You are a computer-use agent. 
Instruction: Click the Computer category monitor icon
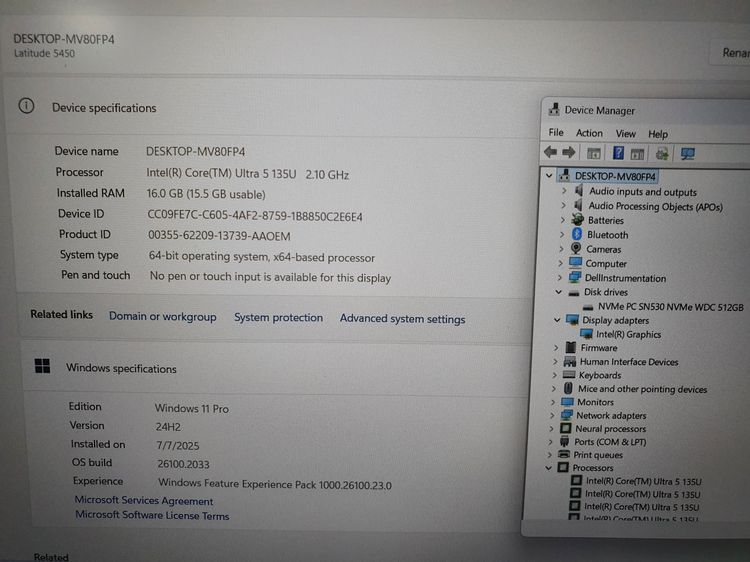point(576,263)
